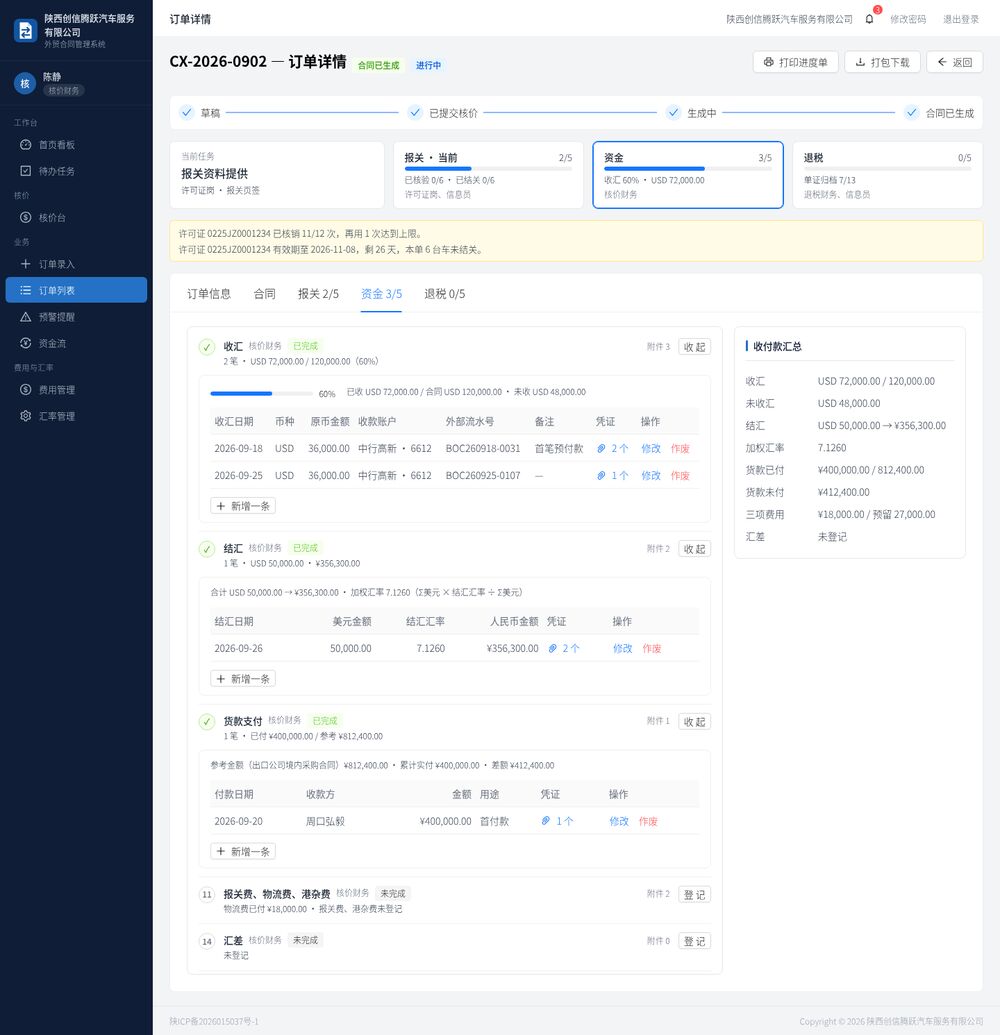Click 作废 on 周口弘毅 payment row
Image resolution: width=1000 pixels, height=1035 pixels.
coord(648,821)
